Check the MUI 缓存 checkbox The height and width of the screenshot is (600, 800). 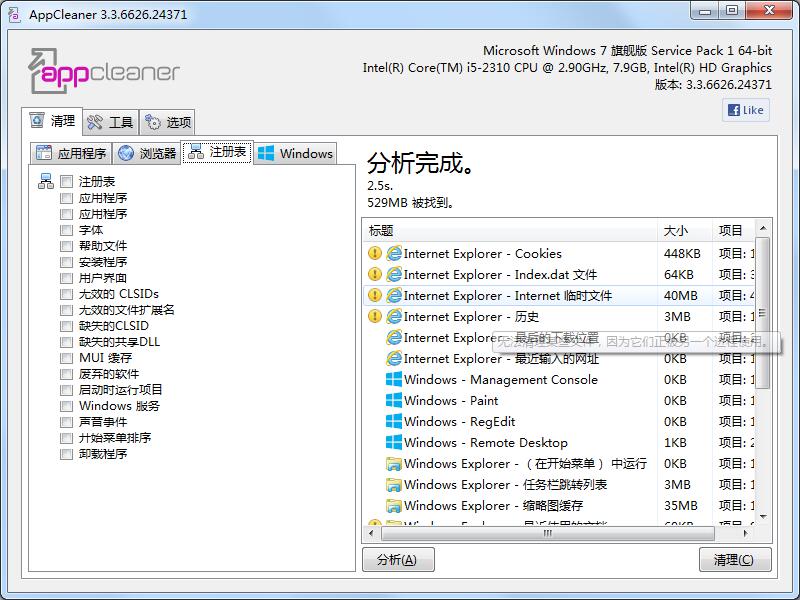pyautogui.click(x=66, y=358)
